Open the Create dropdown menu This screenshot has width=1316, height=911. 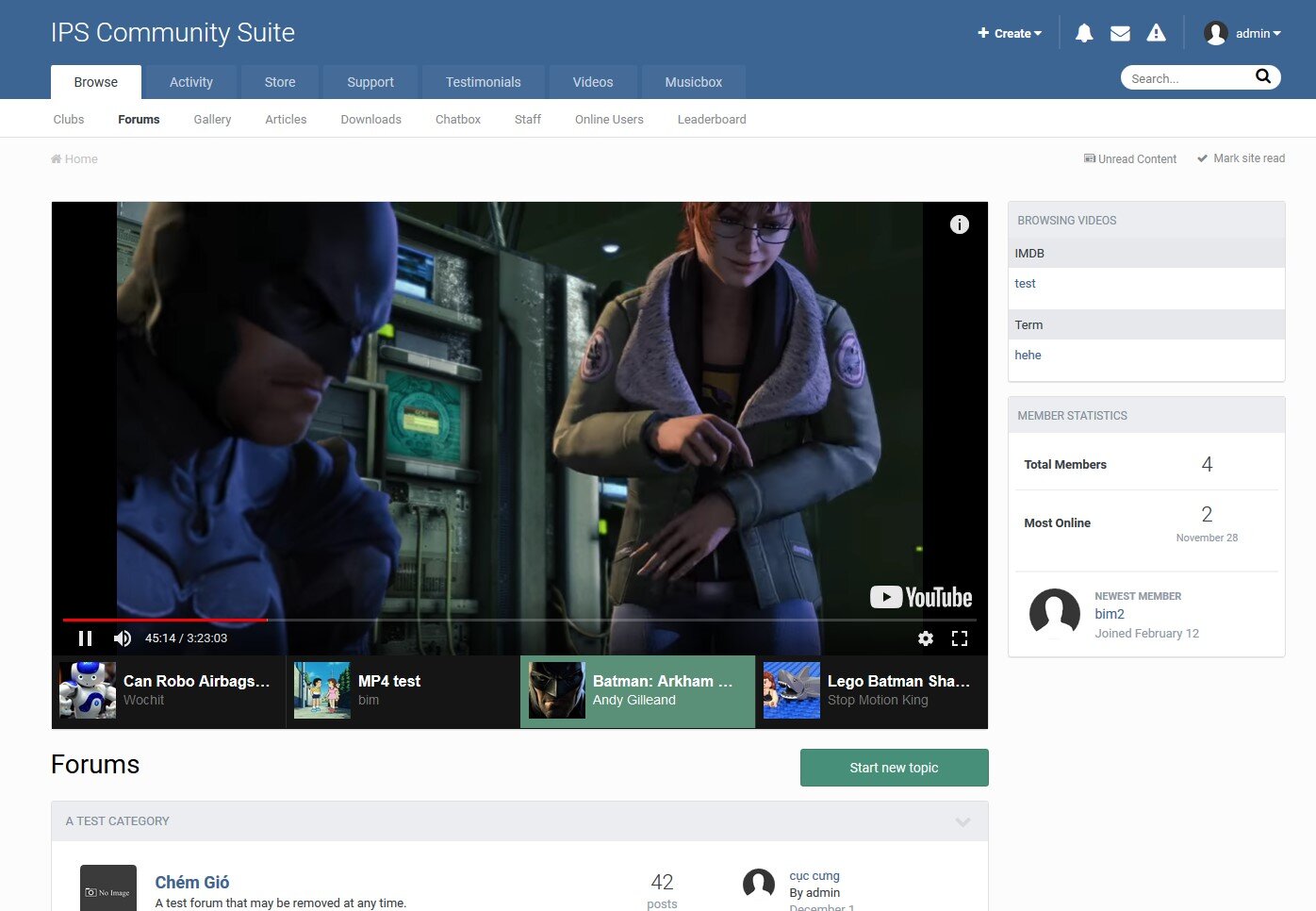pyautogui.click(x=1010, y=33)
